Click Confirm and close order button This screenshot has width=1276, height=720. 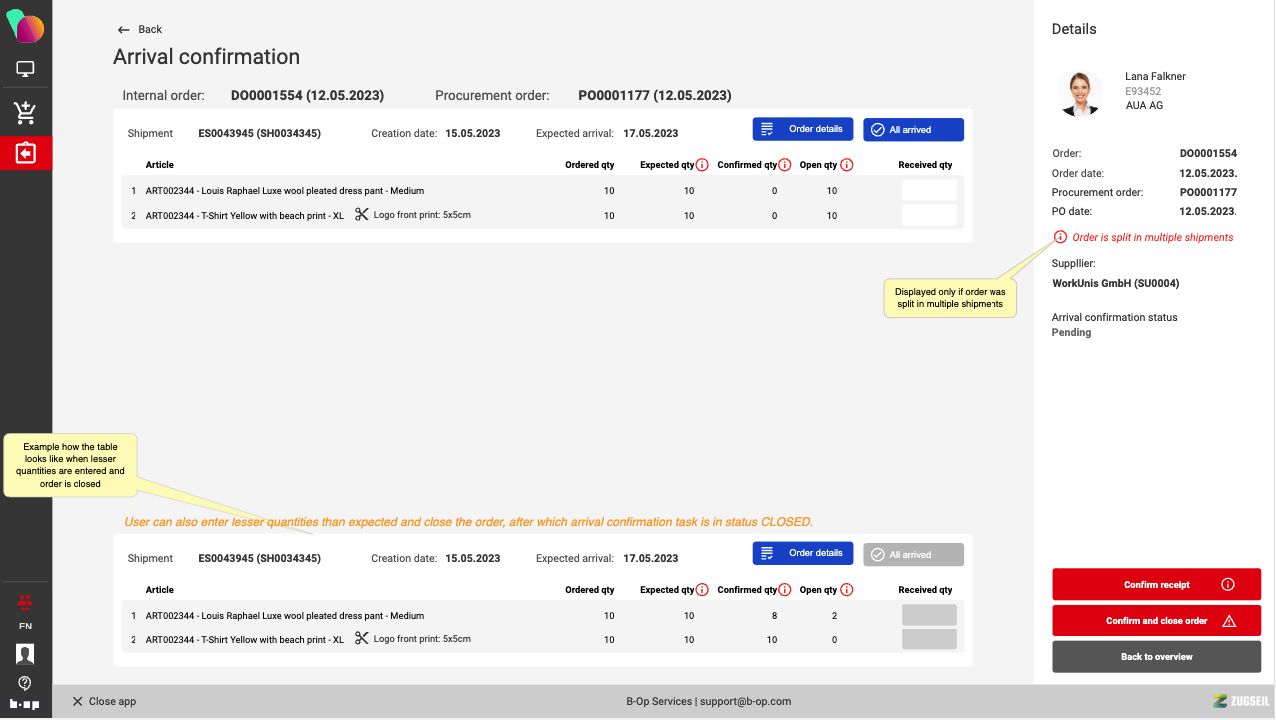point(1156,621)
